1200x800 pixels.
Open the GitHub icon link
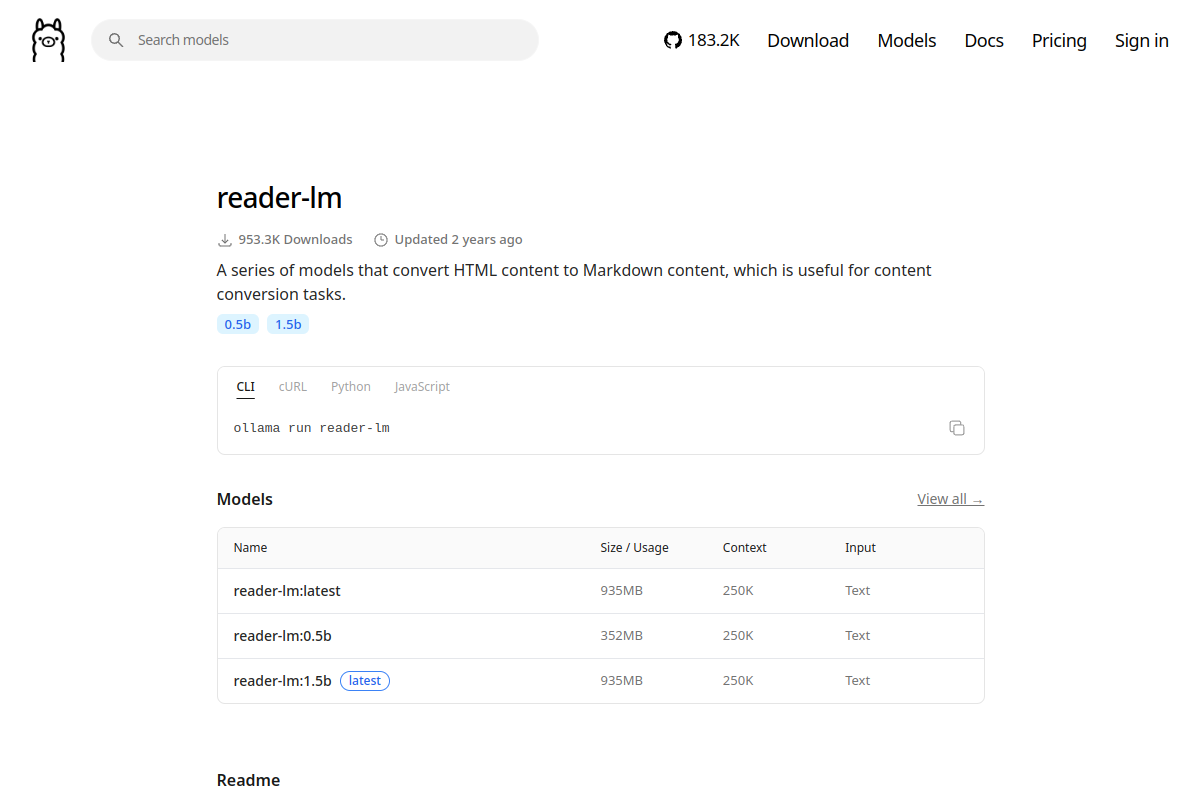click(x=673, y=40)
